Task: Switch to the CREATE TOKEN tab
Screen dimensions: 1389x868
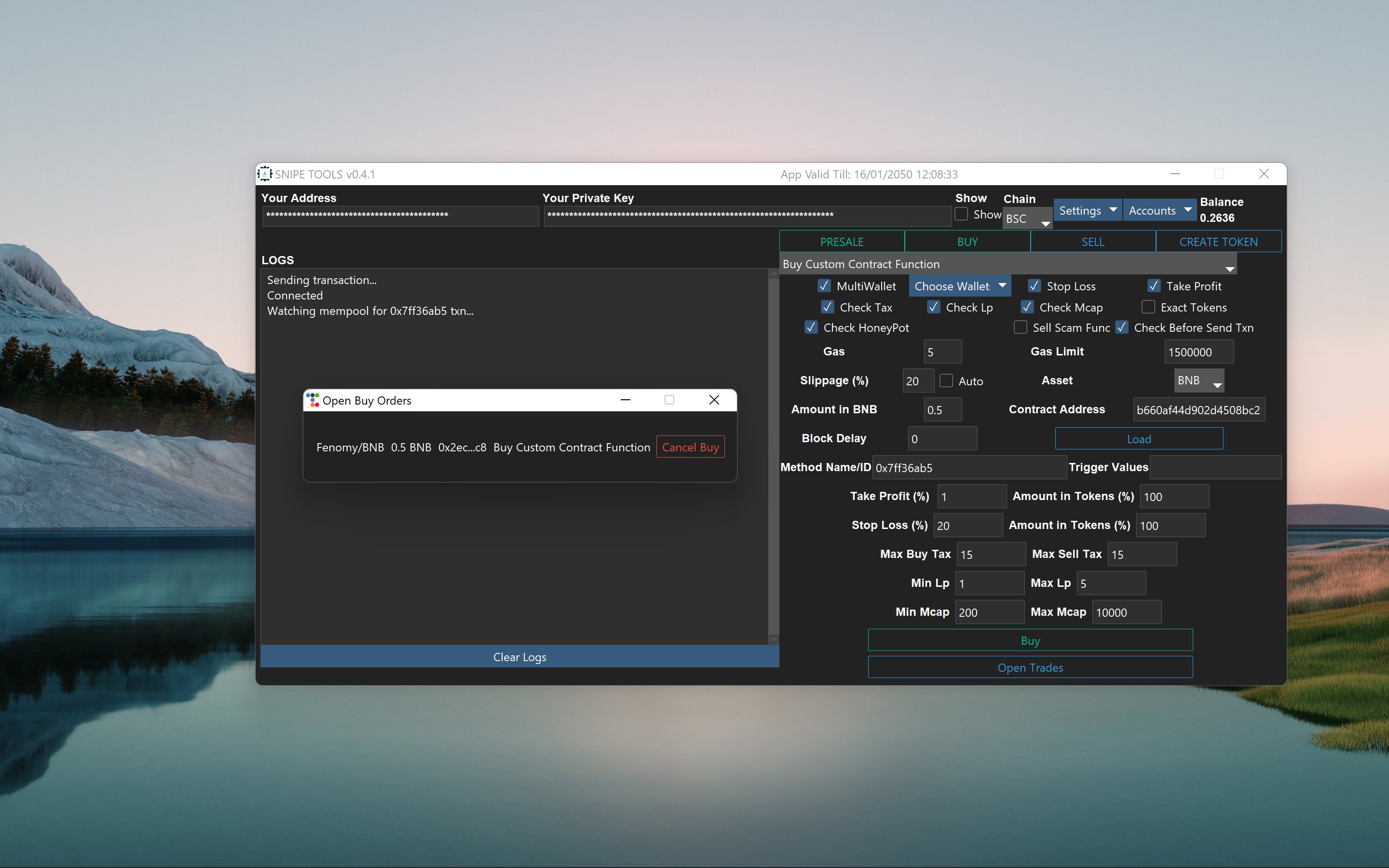Action: point(1218,242)
